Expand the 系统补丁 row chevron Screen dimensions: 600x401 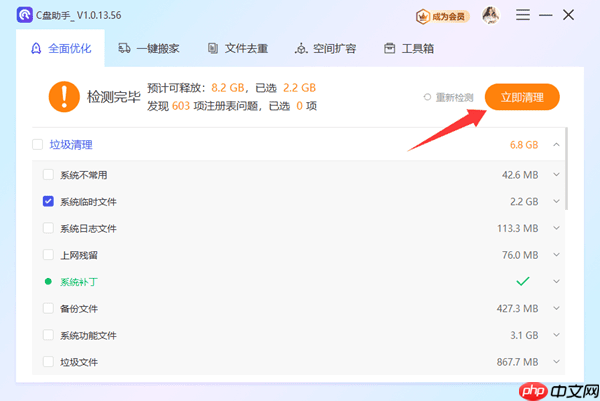(556, 282)
